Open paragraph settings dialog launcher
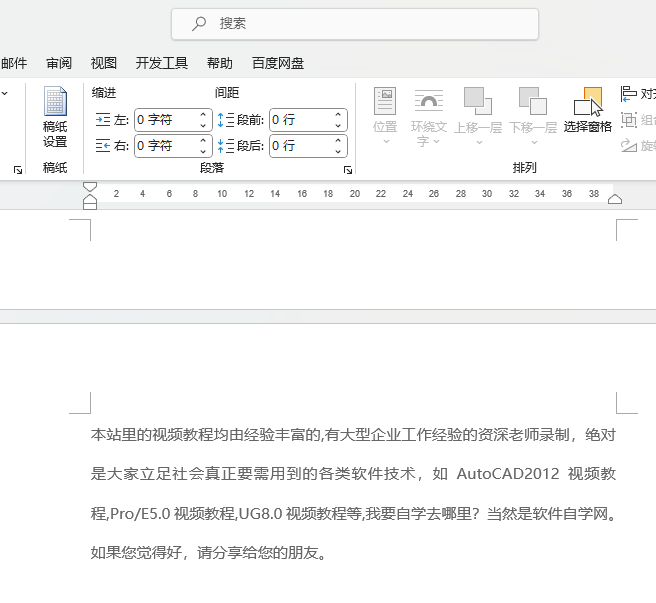Image resolution: width=656 pixels, height=603 pixels. tap(348, 169)
